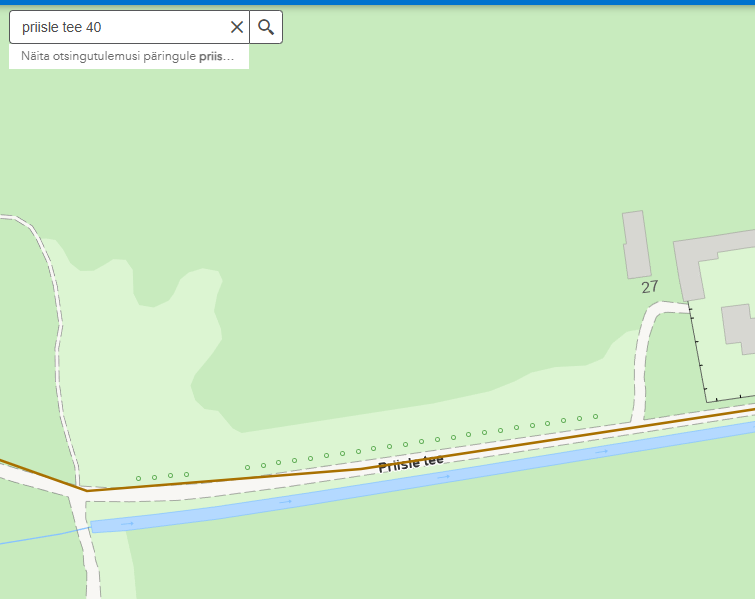Select the house number 27 label
This screenshot has width=755, height=599.
[650, 287]
